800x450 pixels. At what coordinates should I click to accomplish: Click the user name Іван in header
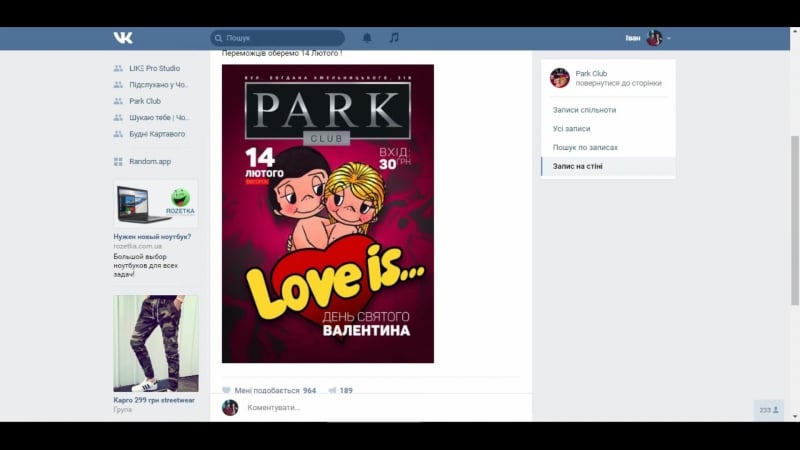pos(633,38)
